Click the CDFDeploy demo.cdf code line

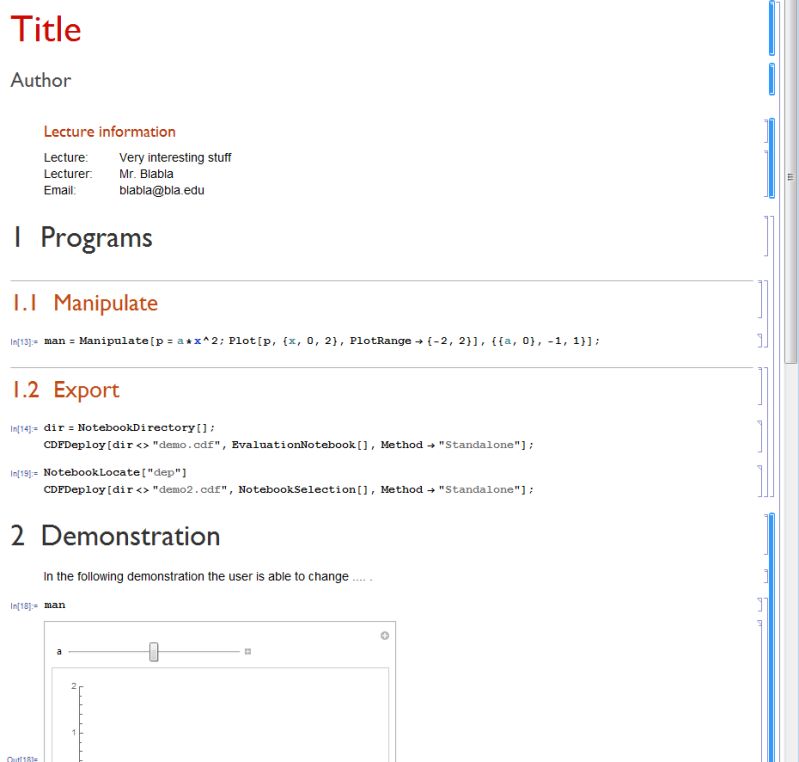(288, 445)
